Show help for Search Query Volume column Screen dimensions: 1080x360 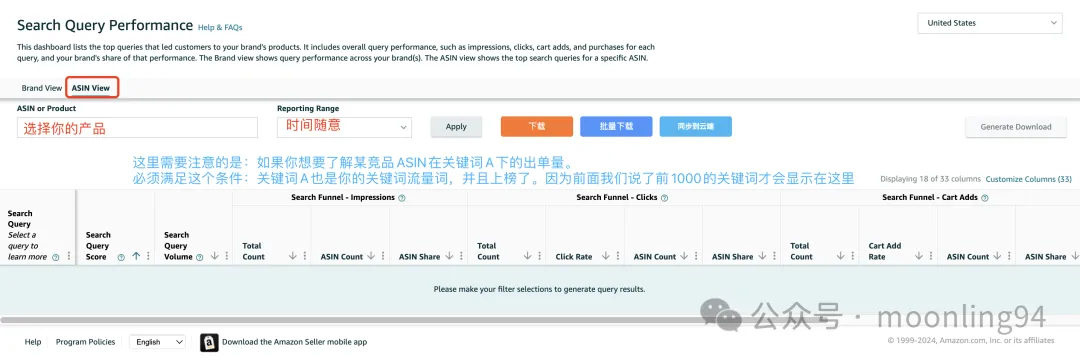pos(200,257)
